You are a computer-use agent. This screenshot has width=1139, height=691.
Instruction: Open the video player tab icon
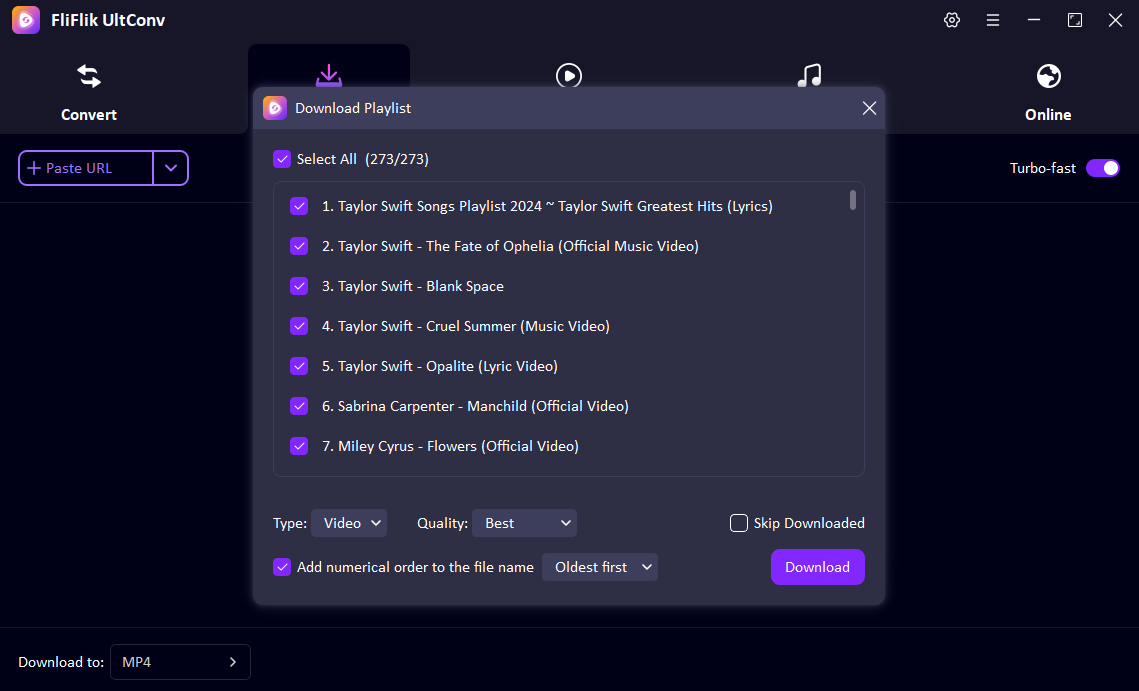569,76
